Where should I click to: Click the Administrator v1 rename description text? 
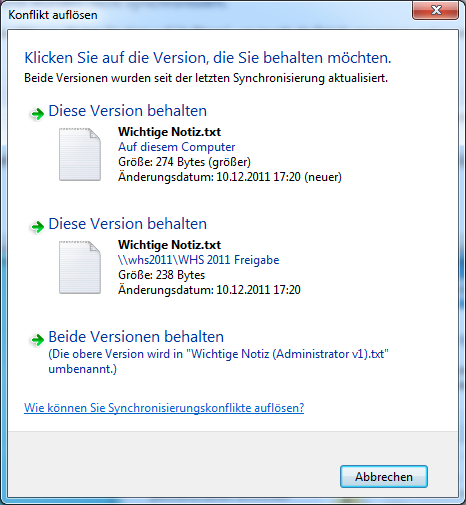219,361
